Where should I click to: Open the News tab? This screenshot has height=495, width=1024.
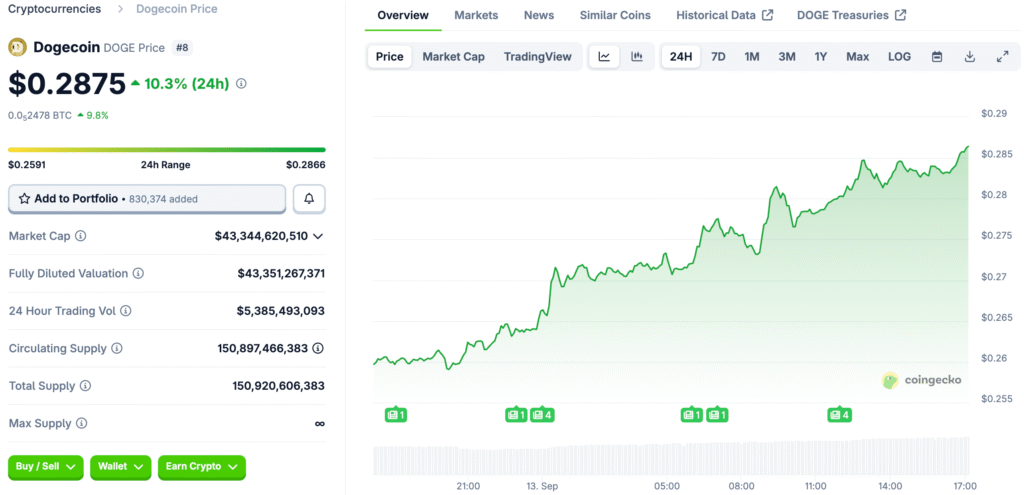539,15
